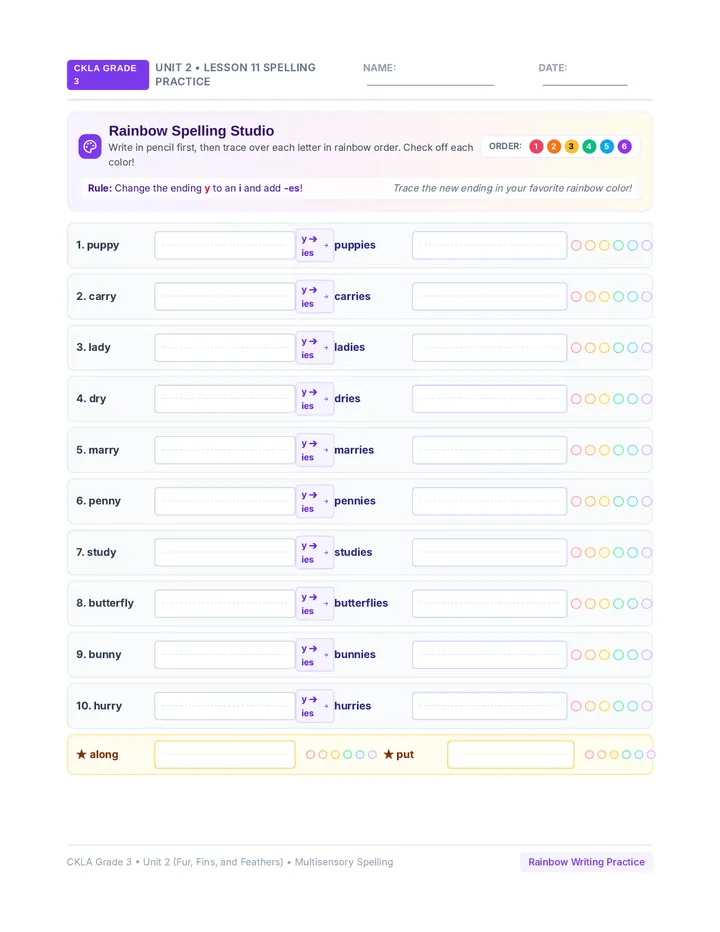
Task: Click the first writing box for carry
Action: point(225,296)
